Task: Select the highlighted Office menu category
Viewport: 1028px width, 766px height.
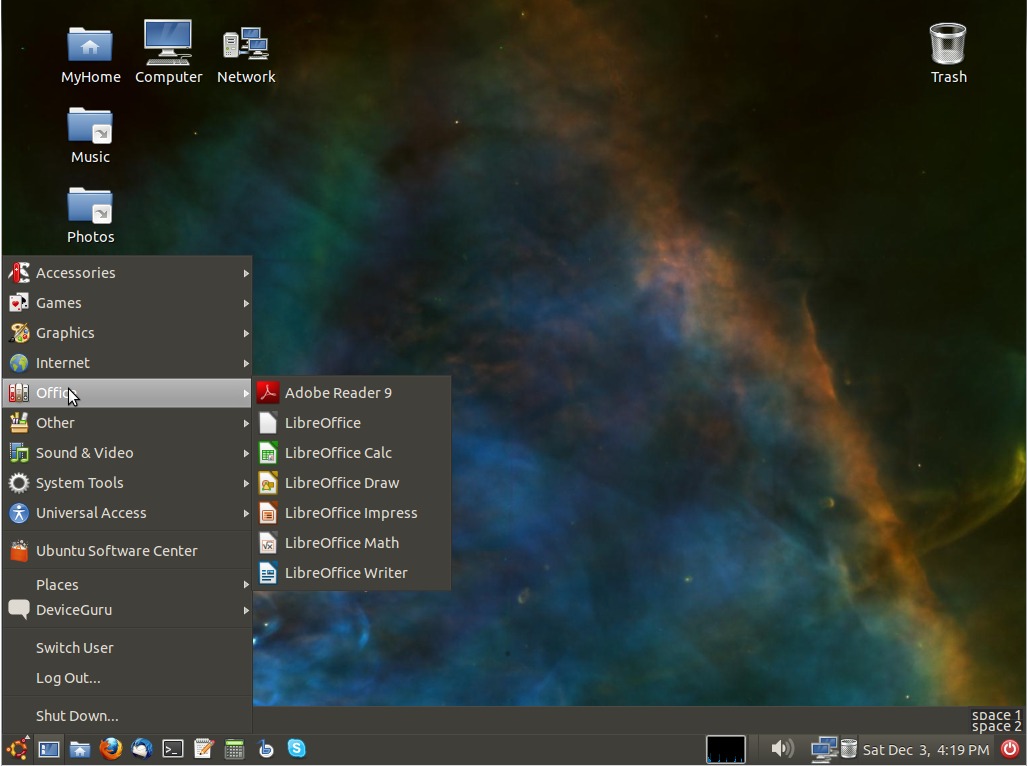Action: [x=127, y=393]
